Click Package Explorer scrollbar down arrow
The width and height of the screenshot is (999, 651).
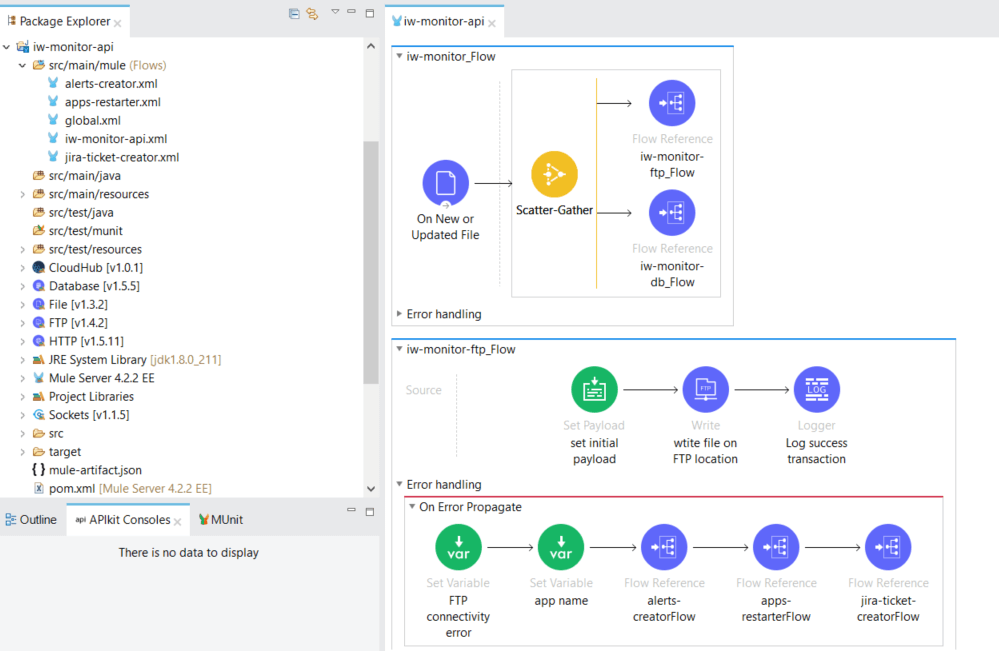tap(371, 489)
